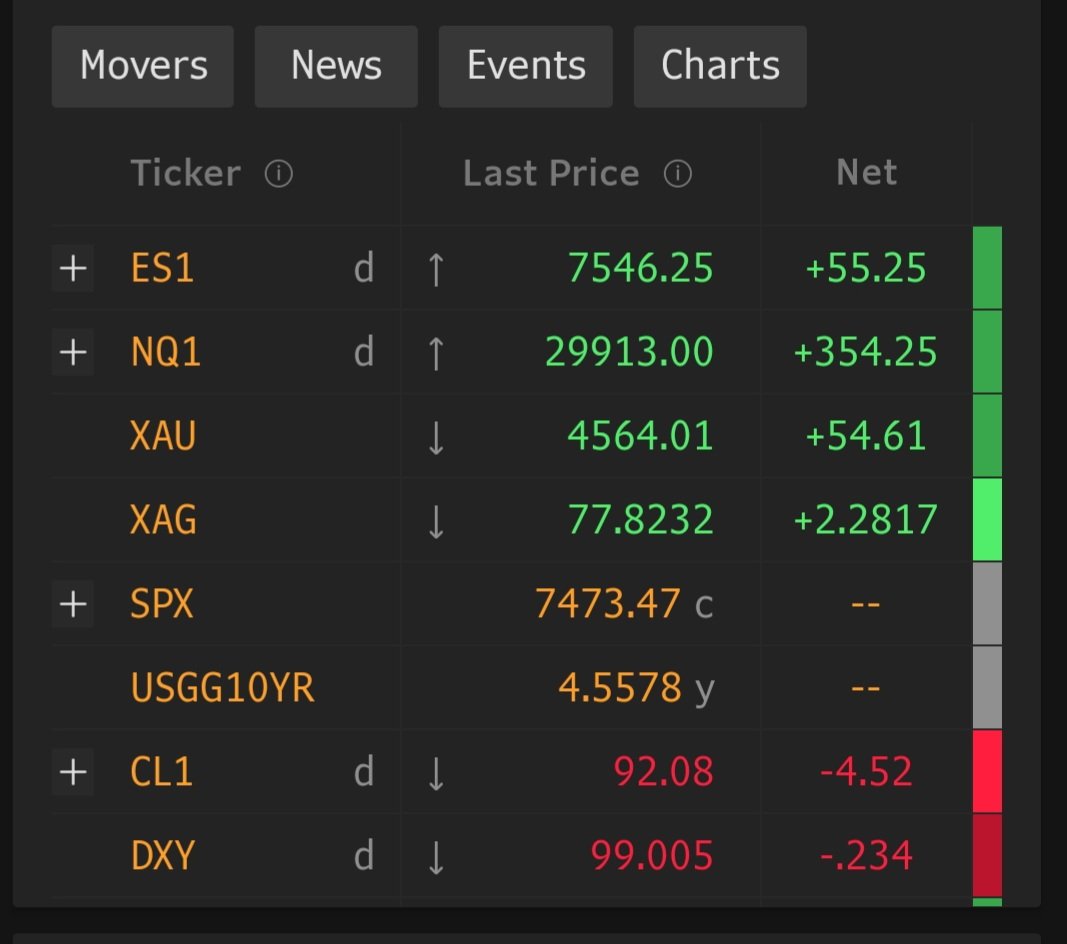The height and width of the screenshot is (944, 1067).
Task: Click the gray bar beside SPX row
Action: [x=987, y=604]
